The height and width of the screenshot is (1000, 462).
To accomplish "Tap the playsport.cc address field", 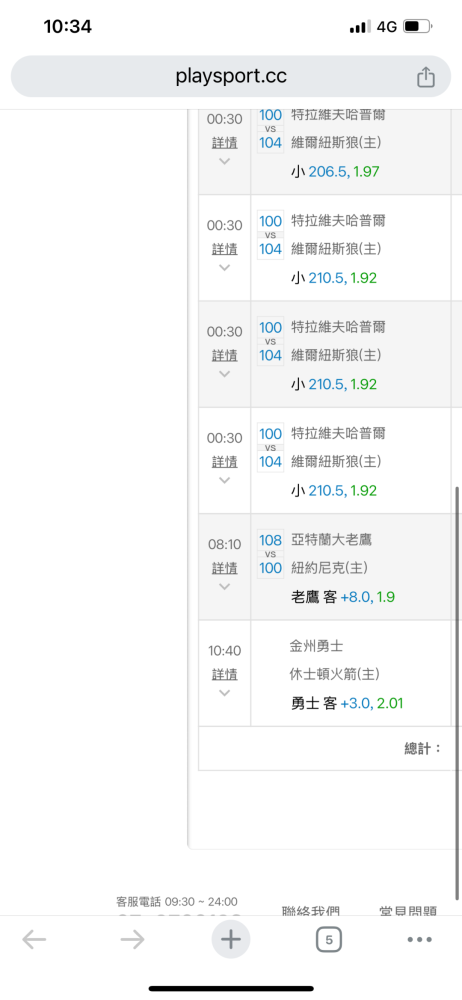I will coord(231,77).
